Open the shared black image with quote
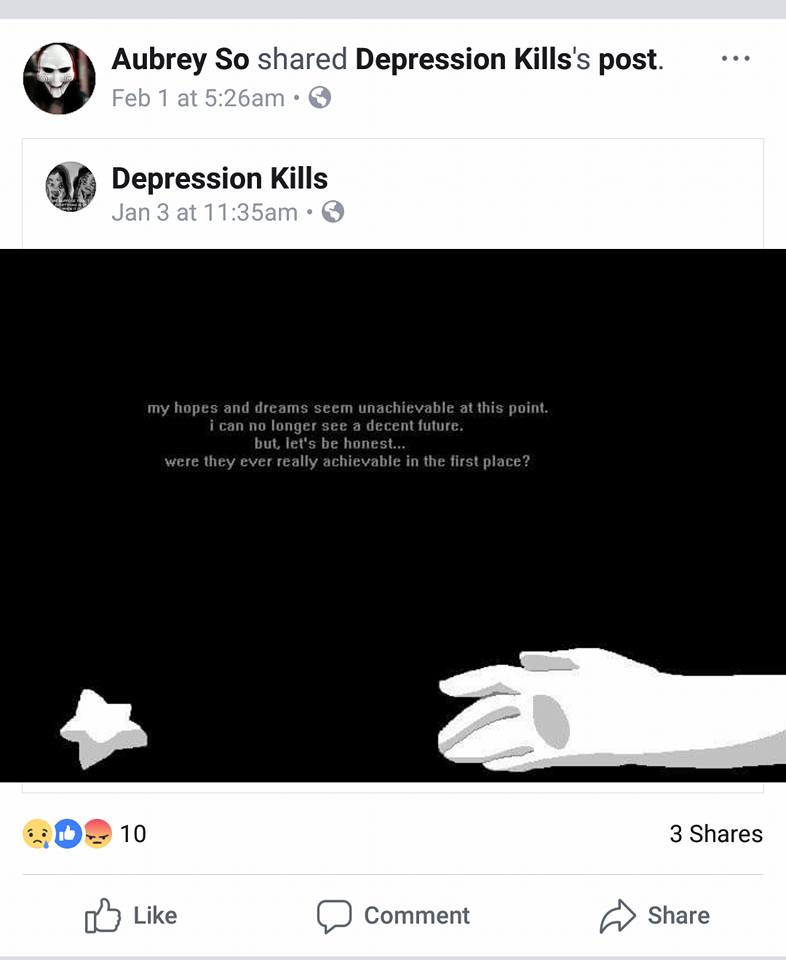Screen dimensions: 786x960 click(393, 515)
